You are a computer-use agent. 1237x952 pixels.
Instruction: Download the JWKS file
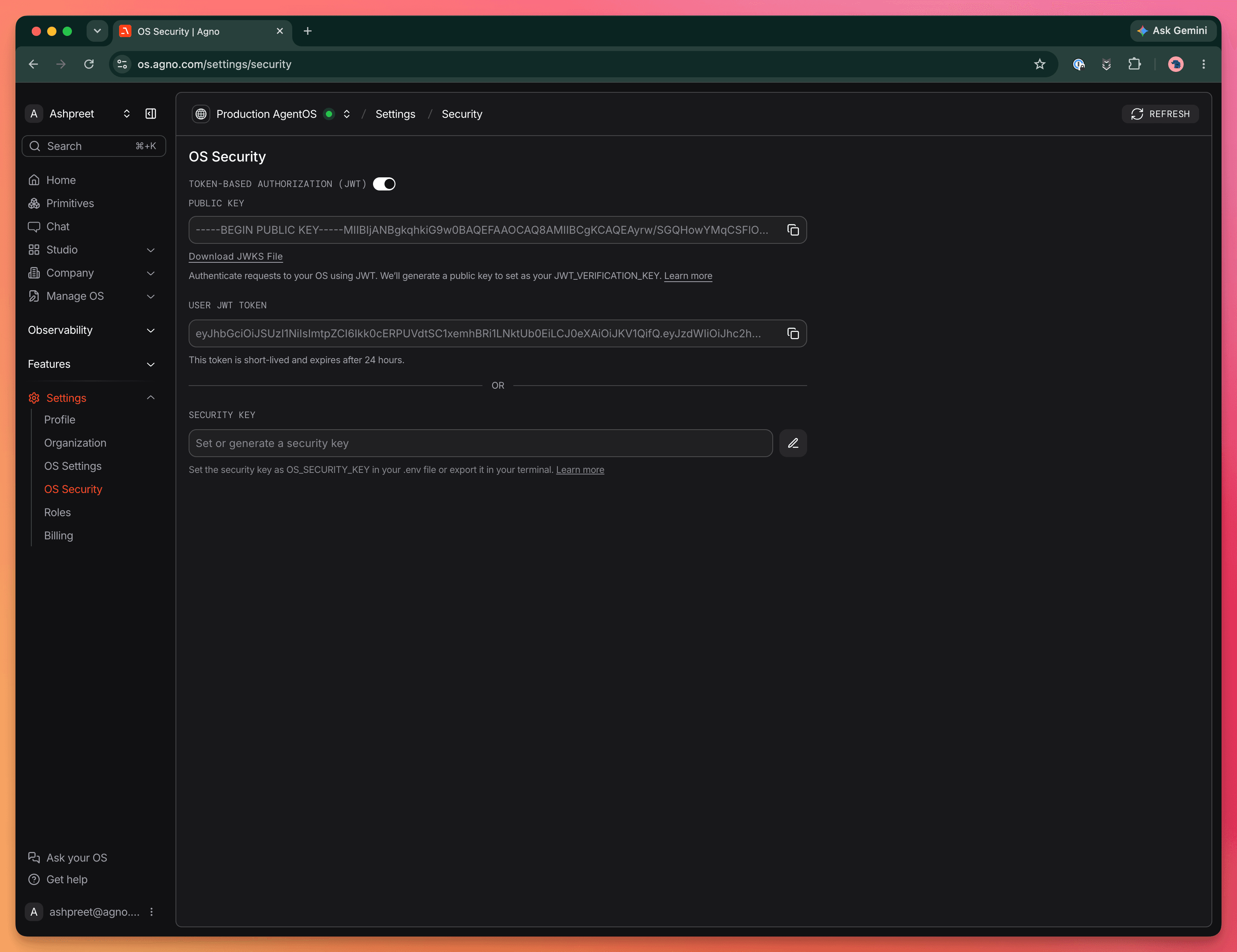coord(236,257)
